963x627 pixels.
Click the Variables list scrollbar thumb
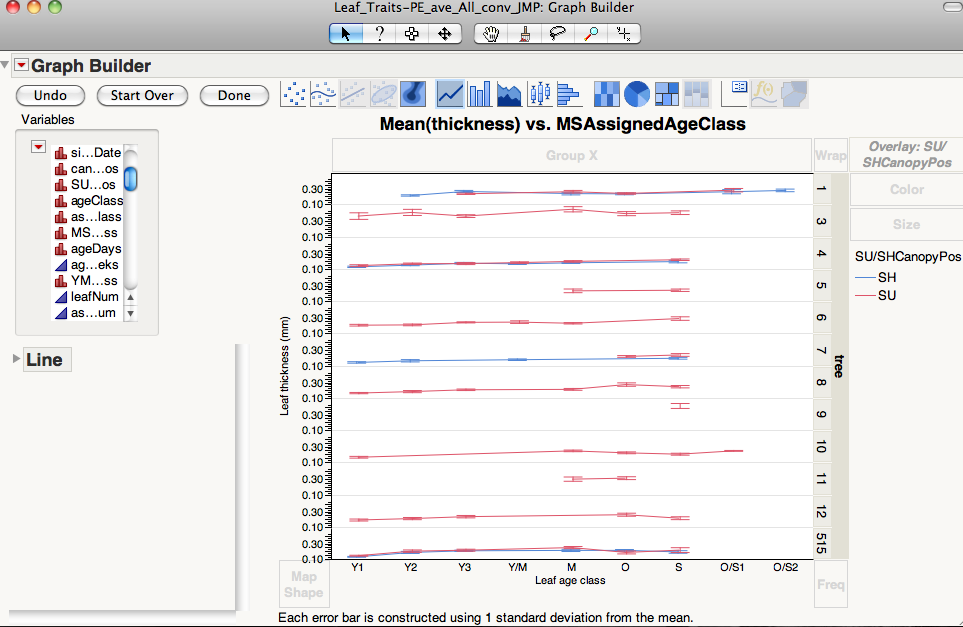pyautogui.click(x=130, y=179)
